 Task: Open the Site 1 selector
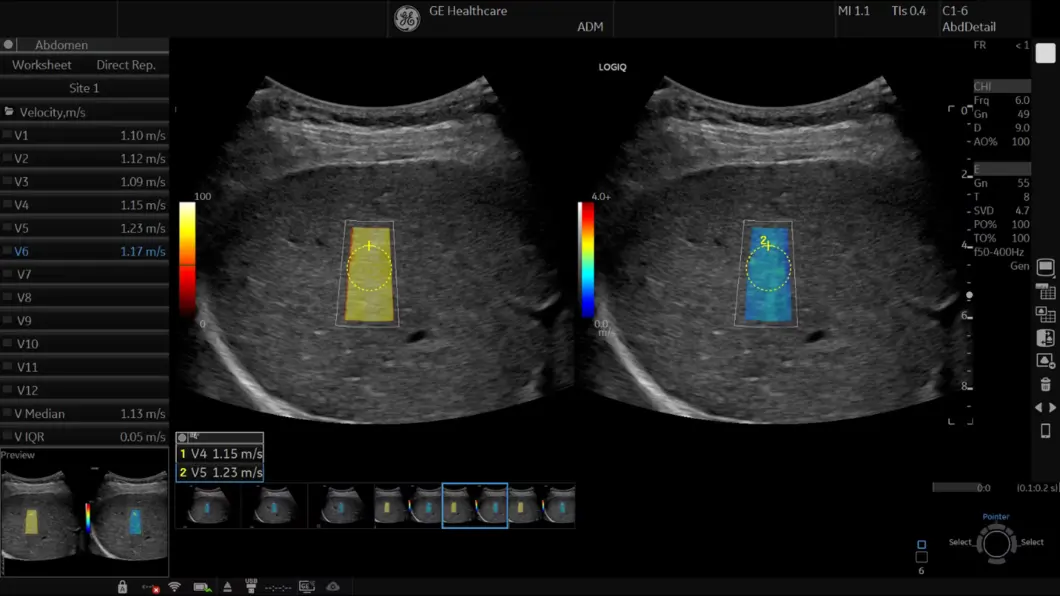pos(84,88)
